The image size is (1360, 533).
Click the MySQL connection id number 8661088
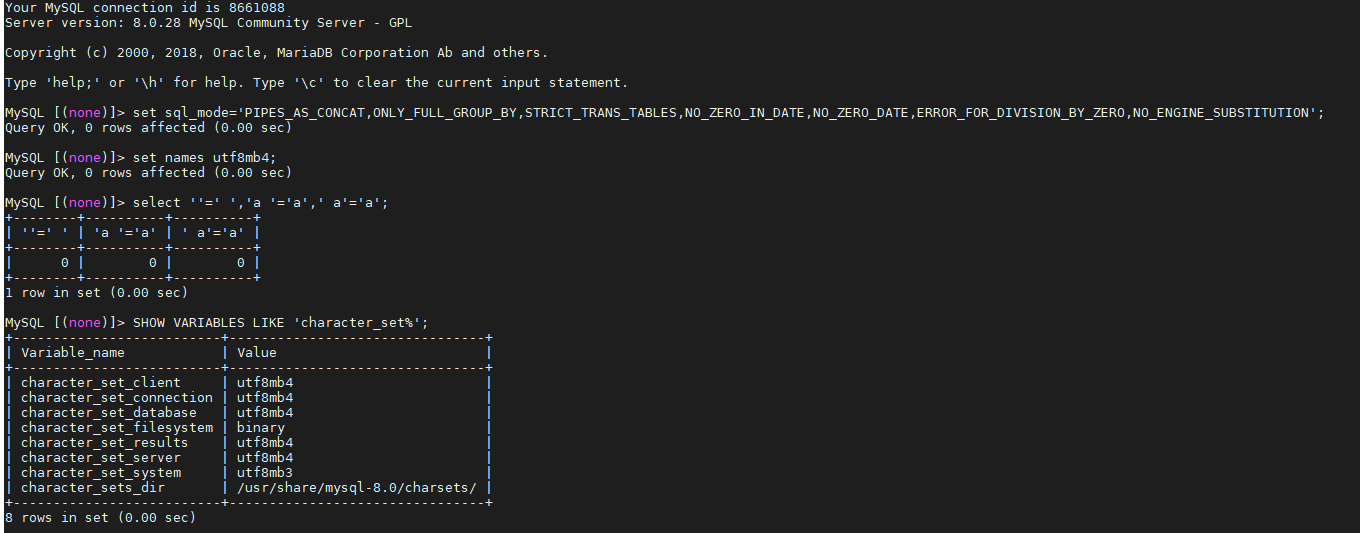[242, 7]
